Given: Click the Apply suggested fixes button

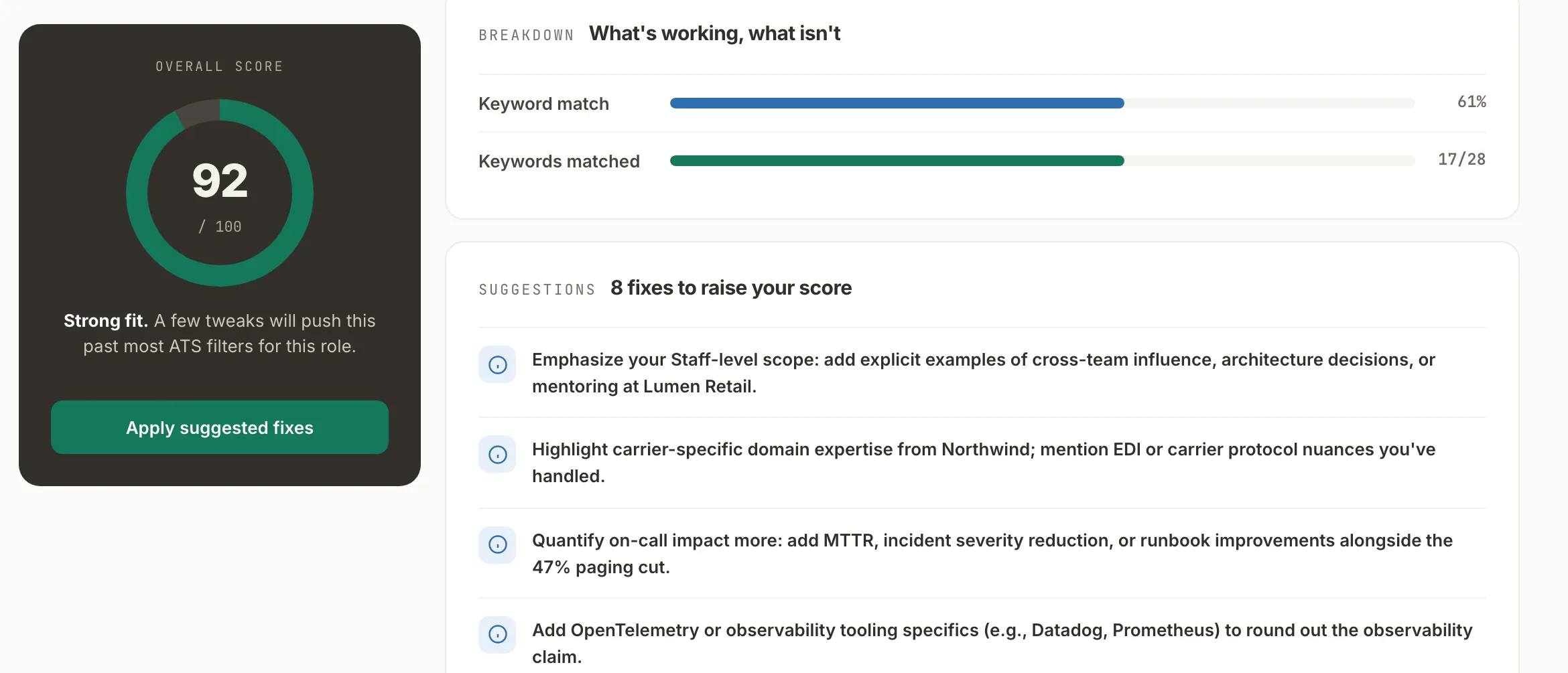Looking at the screenshot, I should [x=220, y=427].
